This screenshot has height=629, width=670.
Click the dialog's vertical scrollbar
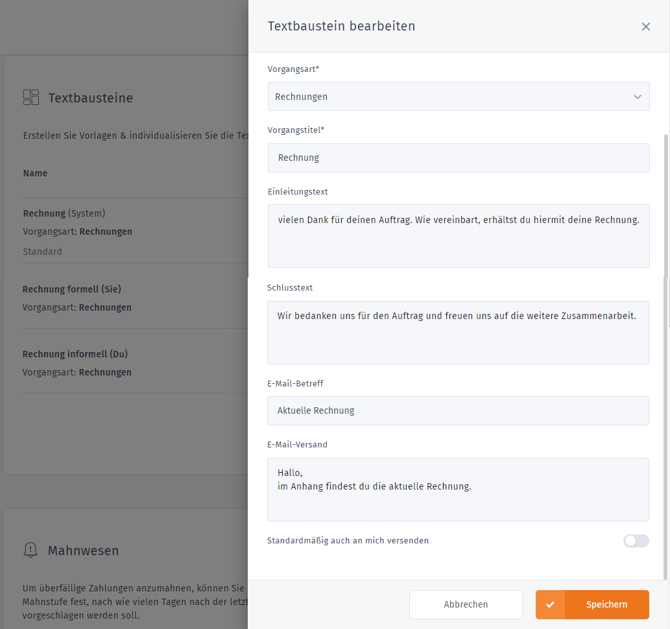click(665, 350)
